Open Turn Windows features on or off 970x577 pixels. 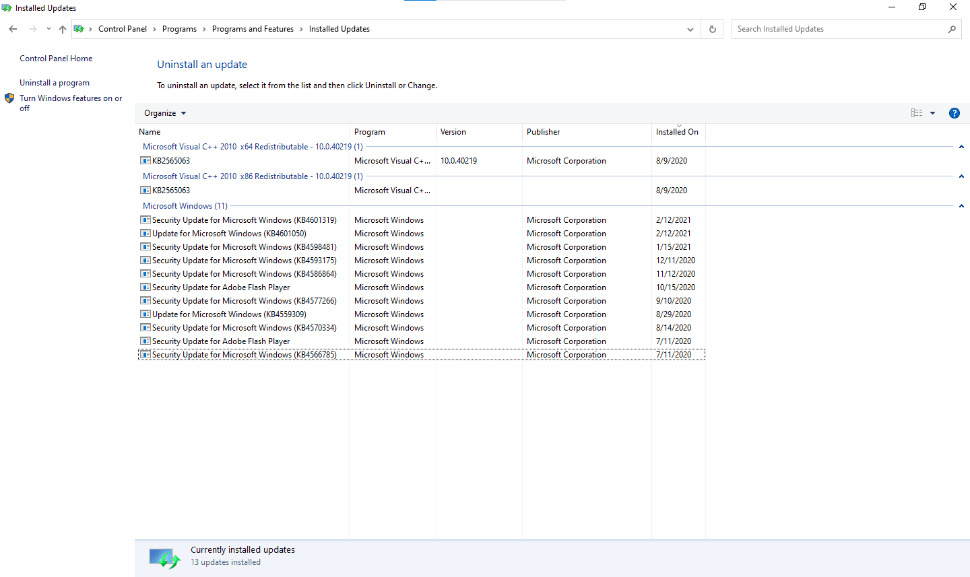71,103
